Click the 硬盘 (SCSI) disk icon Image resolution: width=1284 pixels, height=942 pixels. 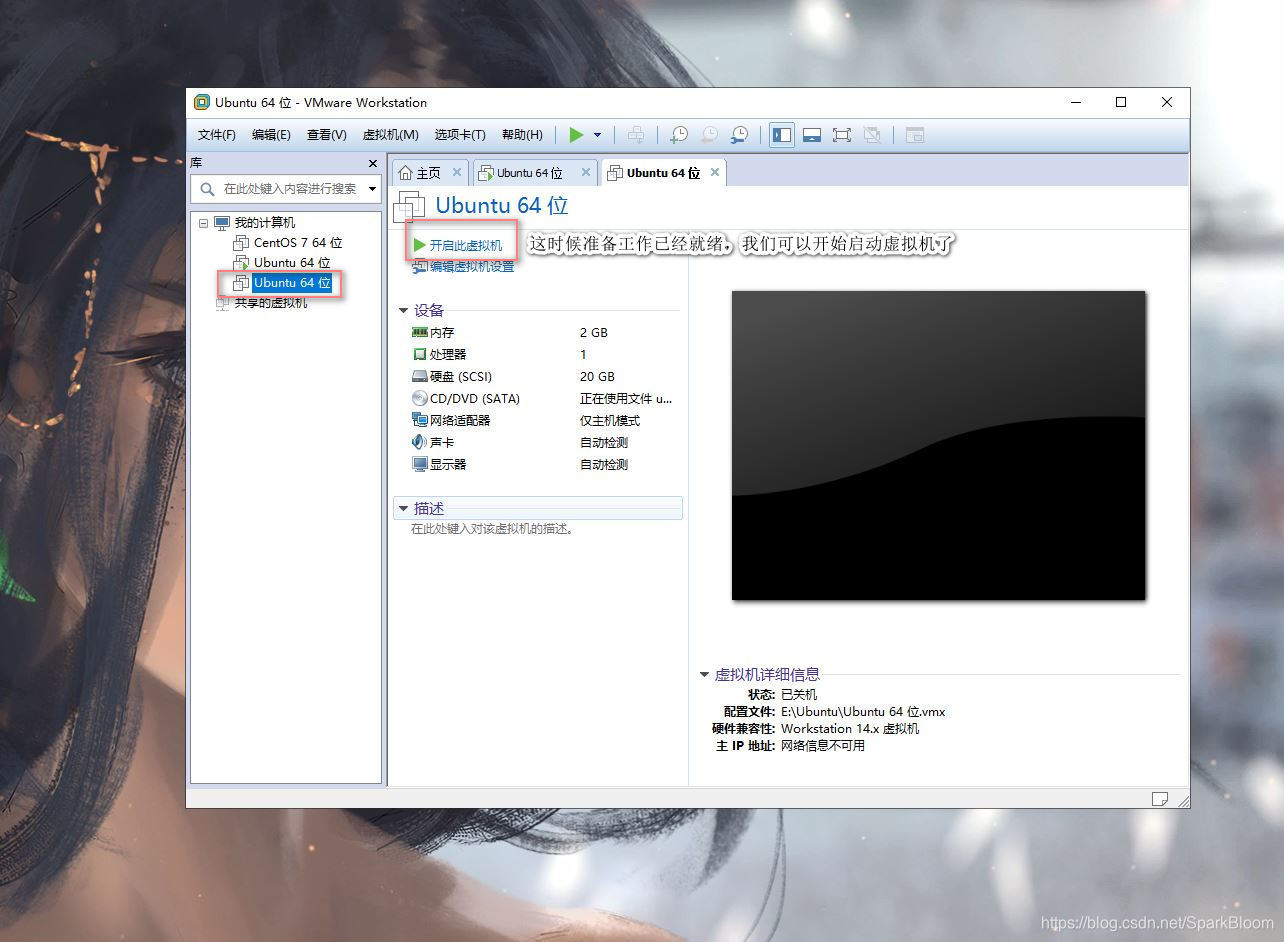tap(420, 376)
